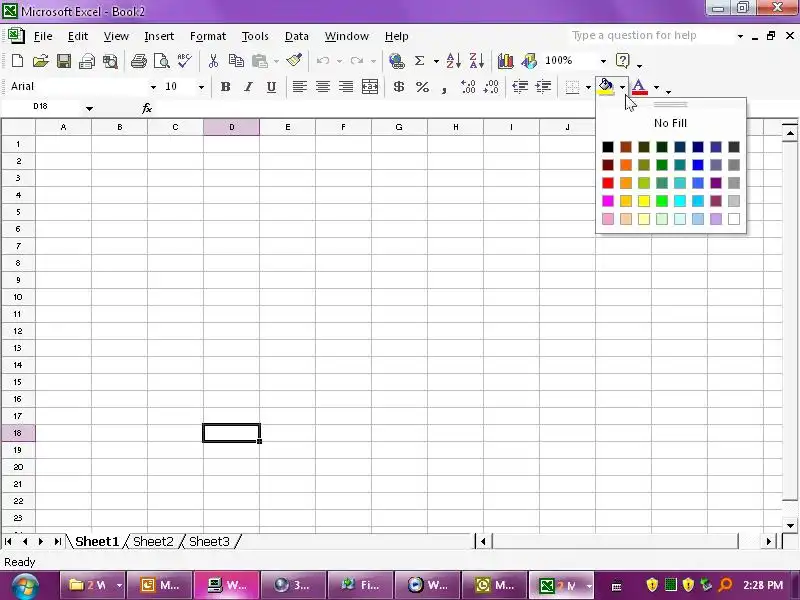Sort descending Z to A

(476, 61)
